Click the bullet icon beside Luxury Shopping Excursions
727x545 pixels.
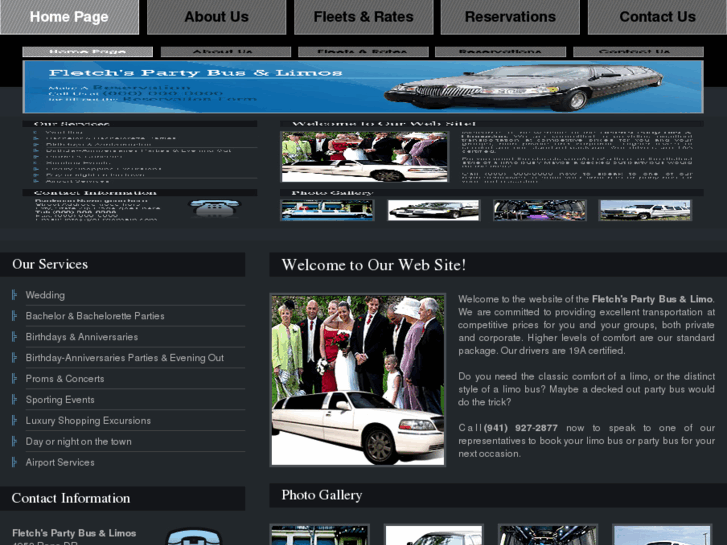(14, 420)
